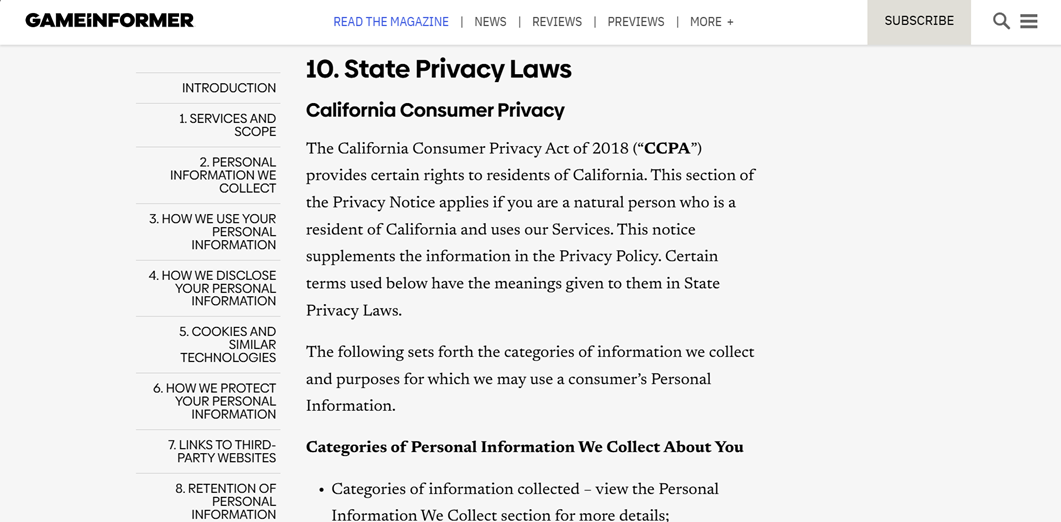Click the 10. State Privacy Laws heading
The image size is (1061, 522).
click(x=438, y=69)
